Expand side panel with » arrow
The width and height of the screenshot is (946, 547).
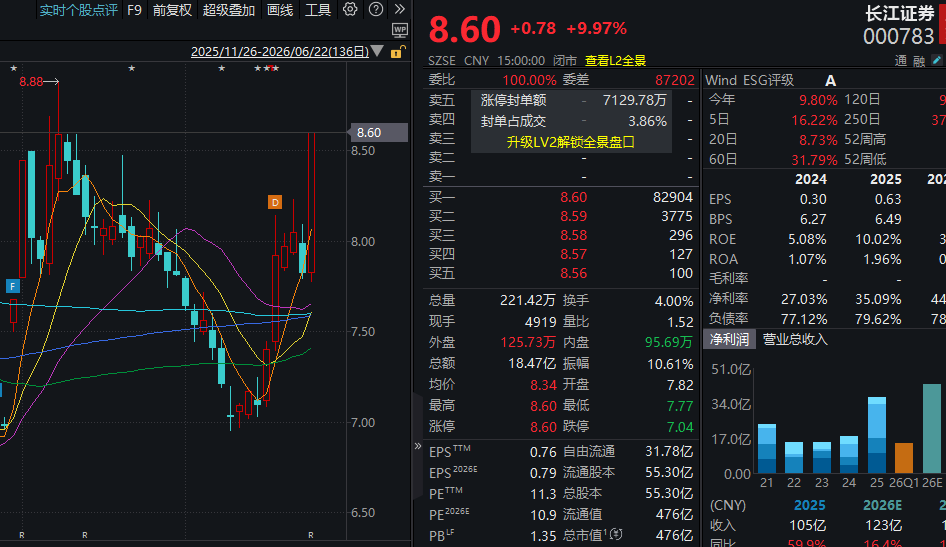417,446
